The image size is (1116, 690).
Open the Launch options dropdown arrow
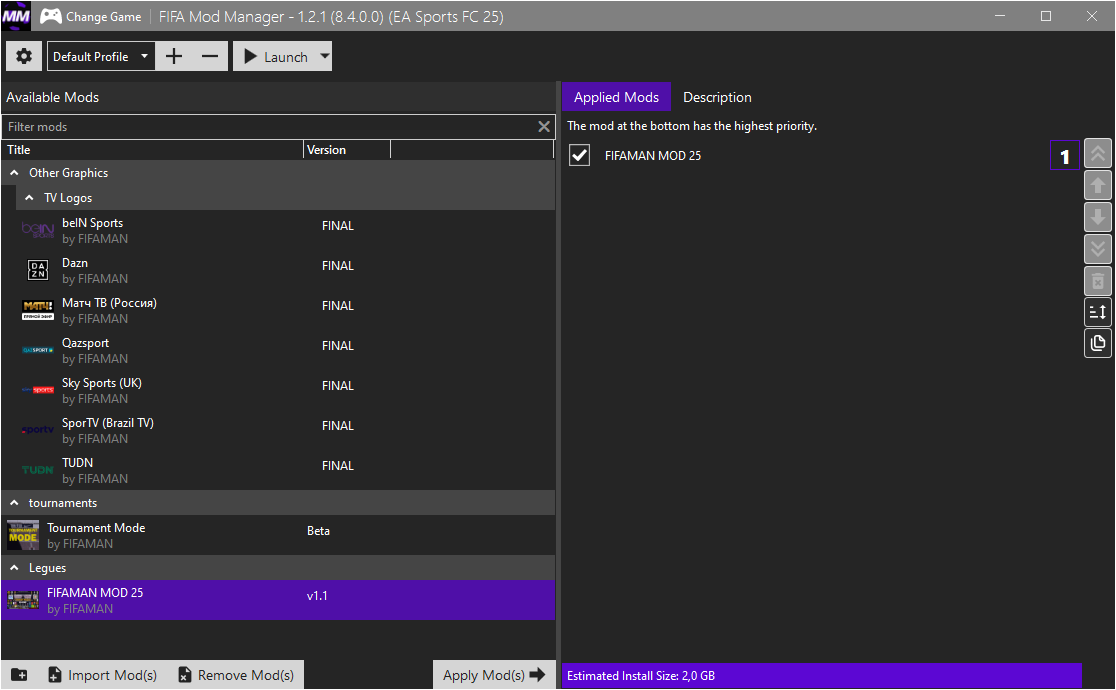click(x=324, y=56)
